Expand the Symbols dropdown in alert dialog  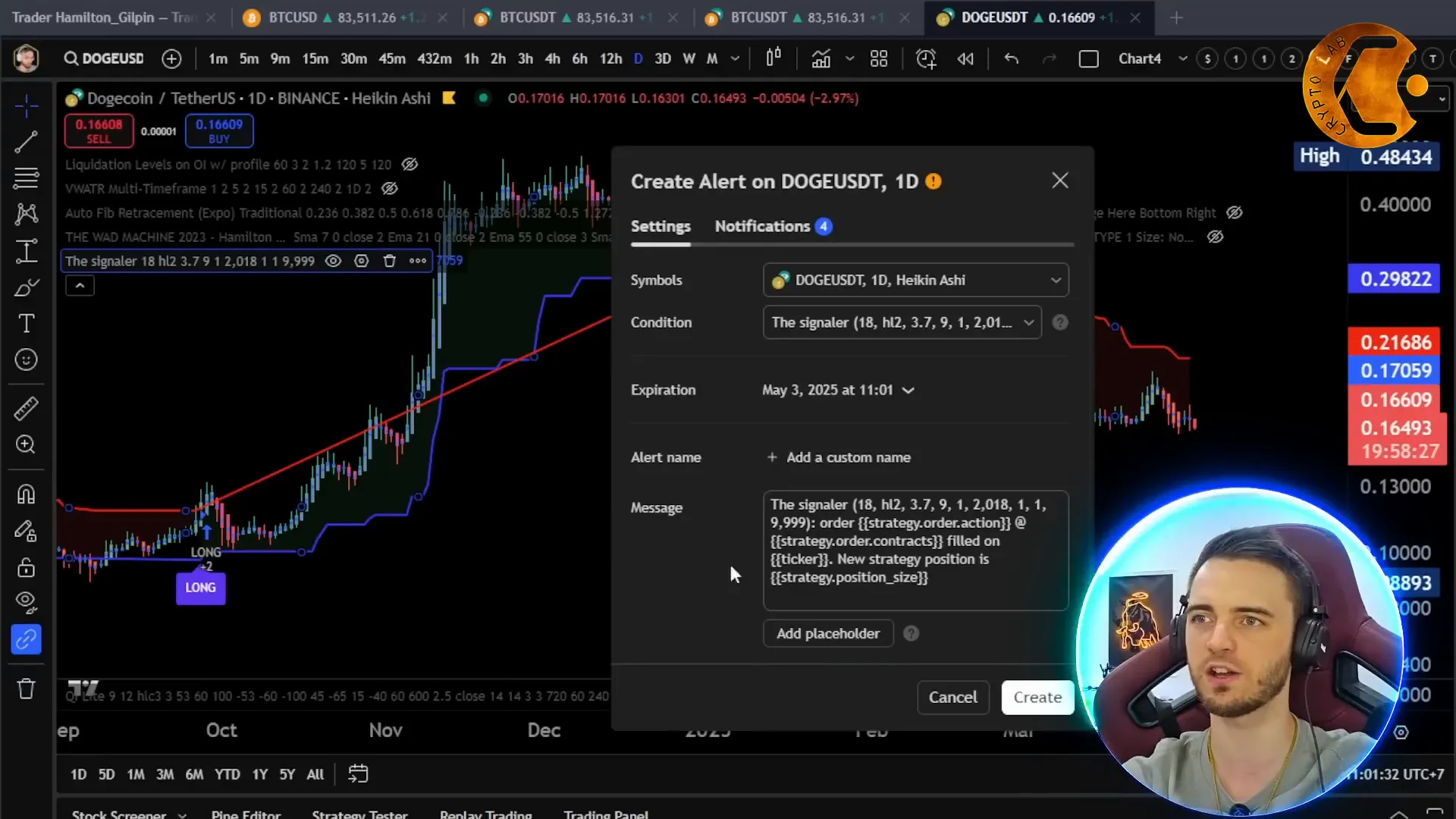click(915, 280)
